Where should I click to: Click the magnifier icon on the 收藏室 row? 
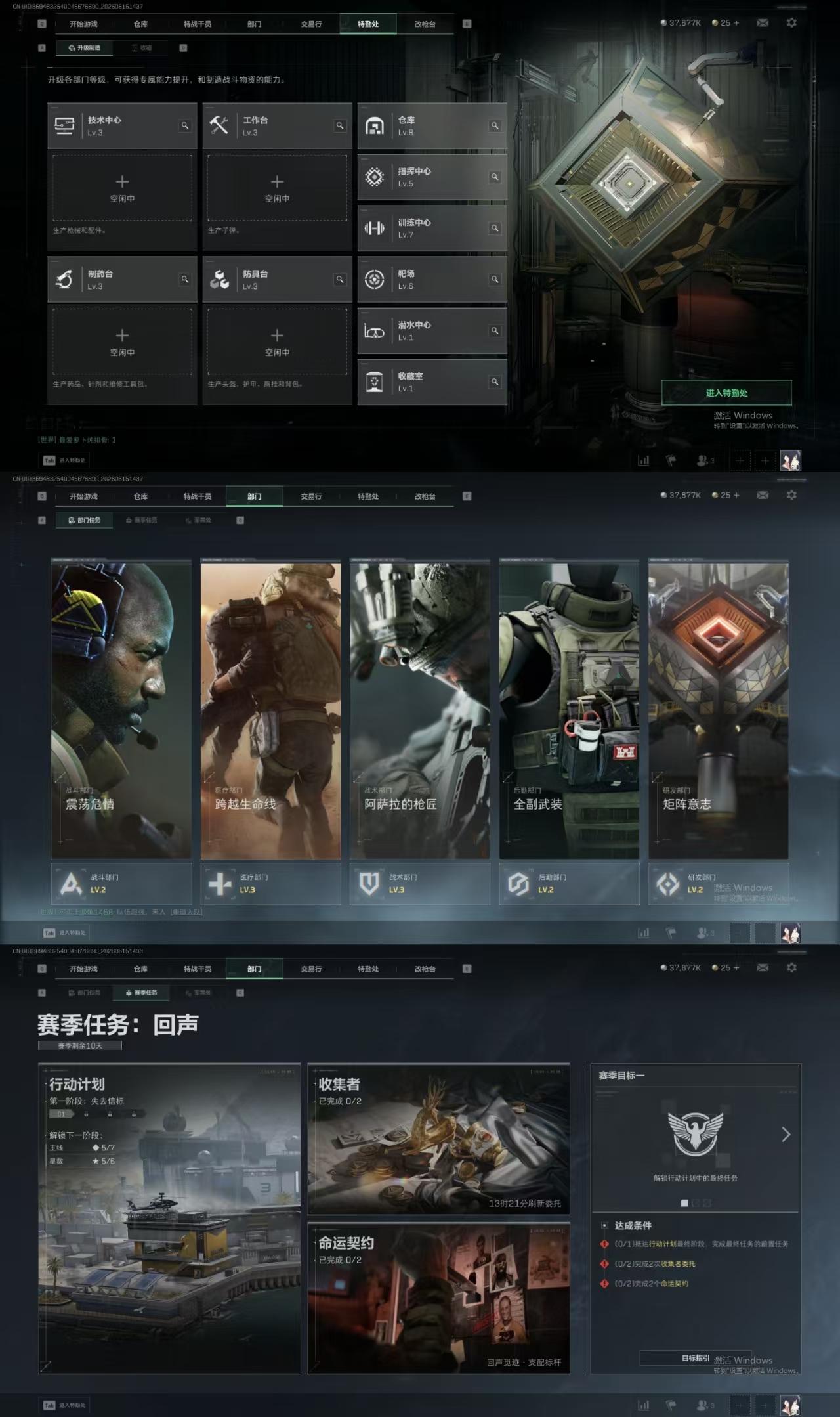point(495,381)
